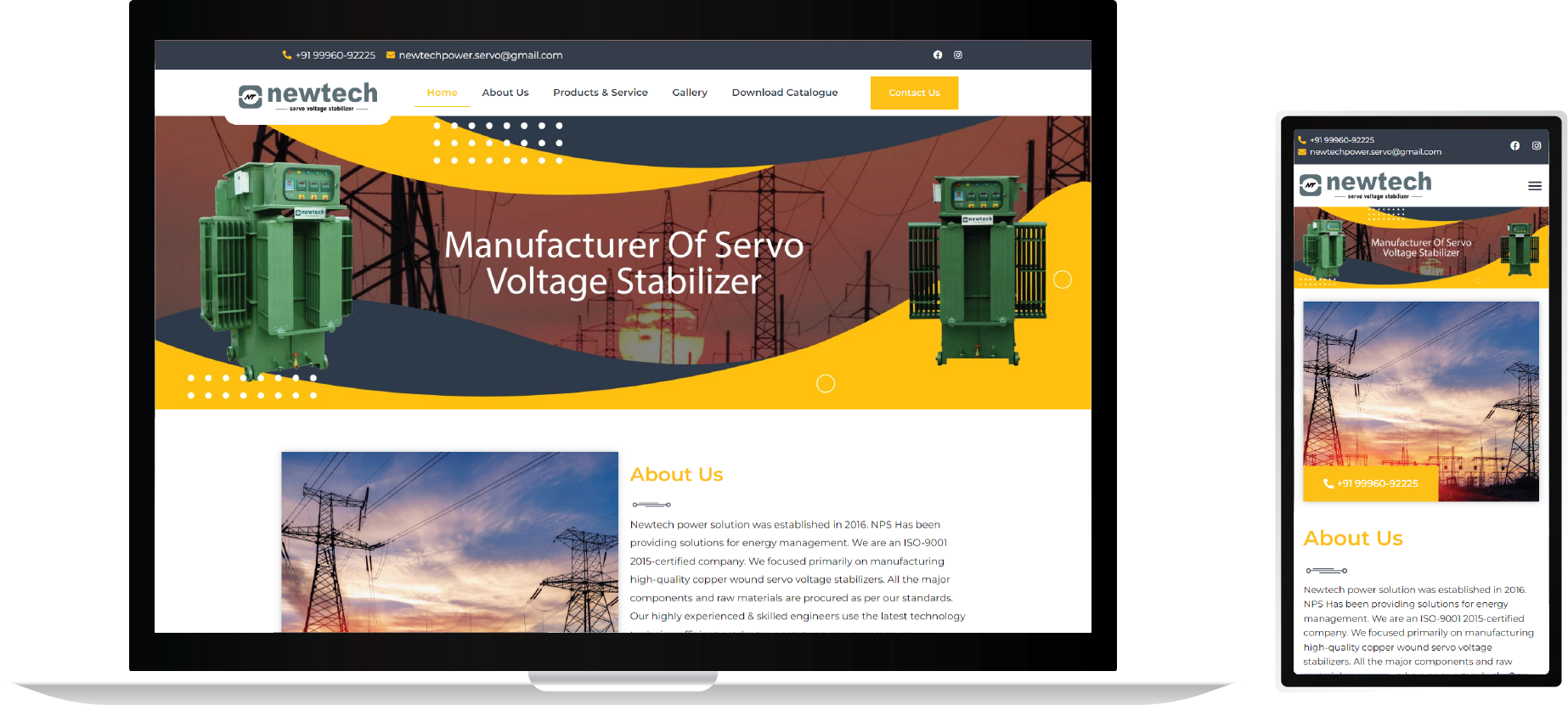Open the hamburger menu in the mobile view
This screenshot has height=705, width=1568.
1535,186
